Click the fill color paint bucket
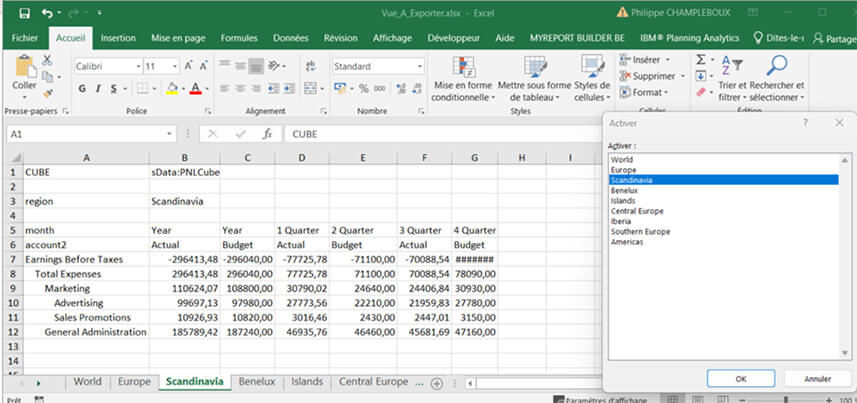857x403 pixels. tap(172, 89)
